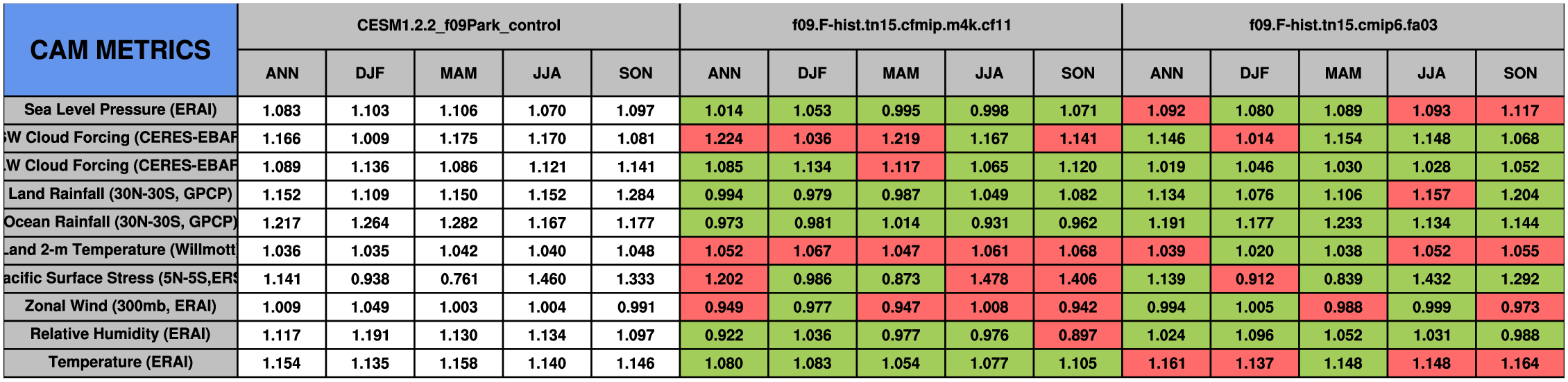Click the Sea Level Pressure (ERAI) row label
The width and height of the screenshot is (1568, 382).
point(121,110)
